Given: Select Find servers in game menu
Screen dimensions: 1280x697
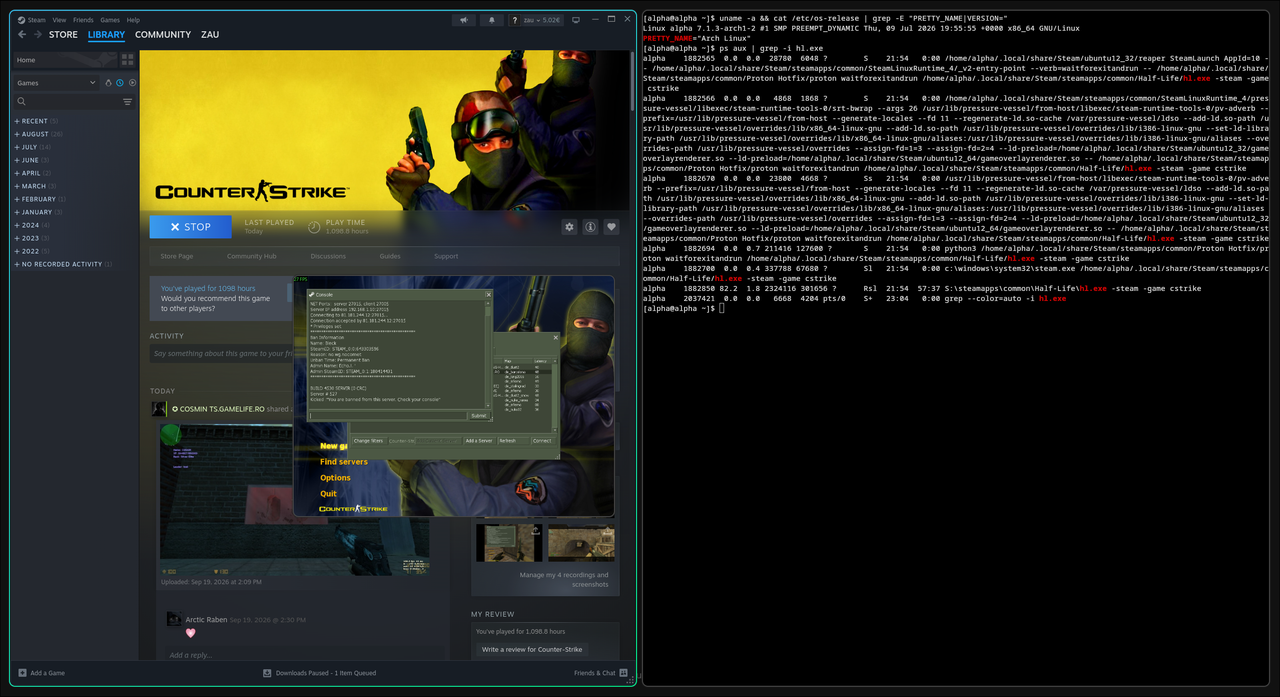Looking at the screenshot, I should (x=344, y=462).
